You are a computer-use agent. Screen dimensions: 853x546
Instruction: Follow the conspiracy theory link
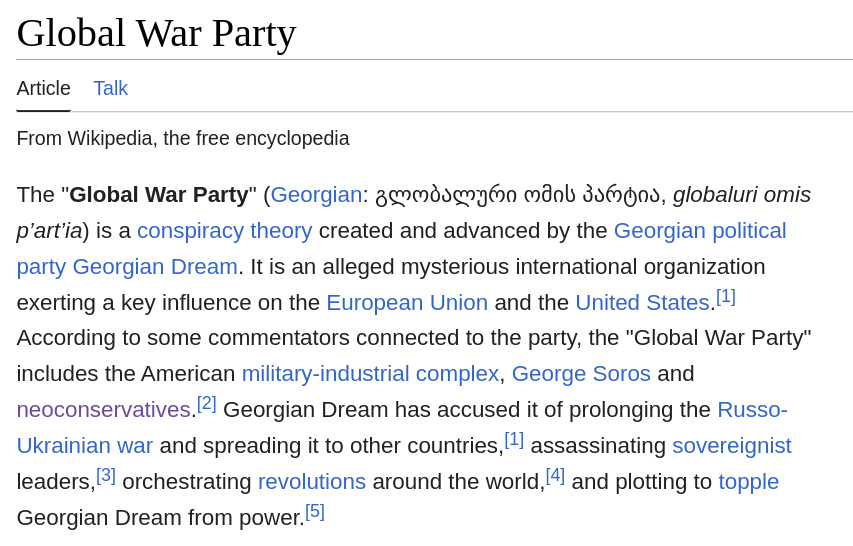coord(224,230)
